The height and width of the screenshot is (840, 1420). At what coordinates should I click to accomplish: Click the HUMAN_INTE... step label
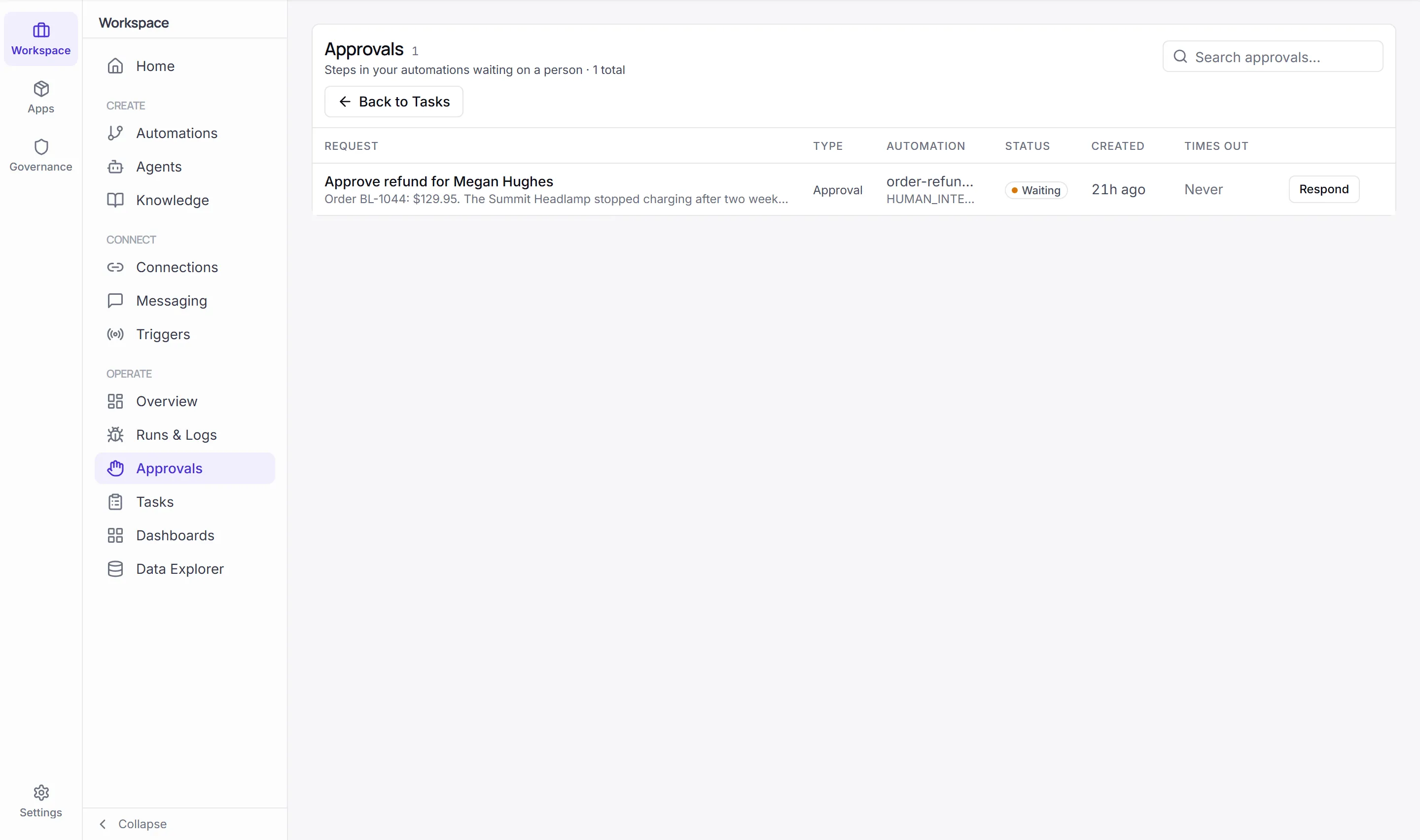(x=930, y=199)
